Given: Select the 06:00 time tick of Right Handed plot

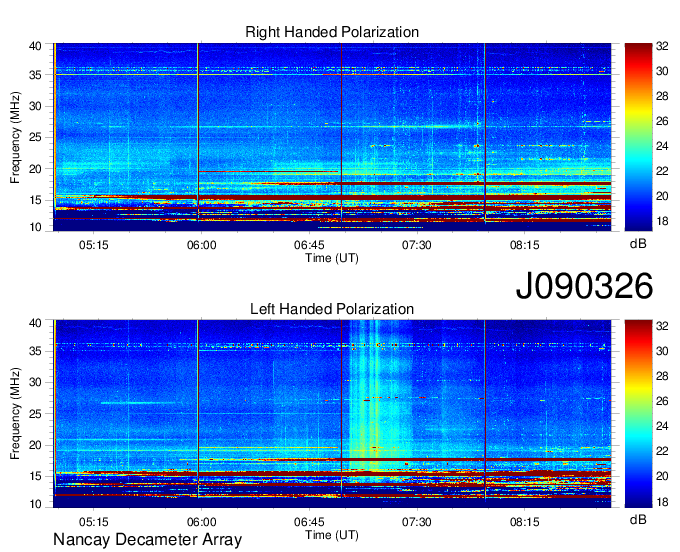Looking at the screenshot, I should click(x=201, y=245).
